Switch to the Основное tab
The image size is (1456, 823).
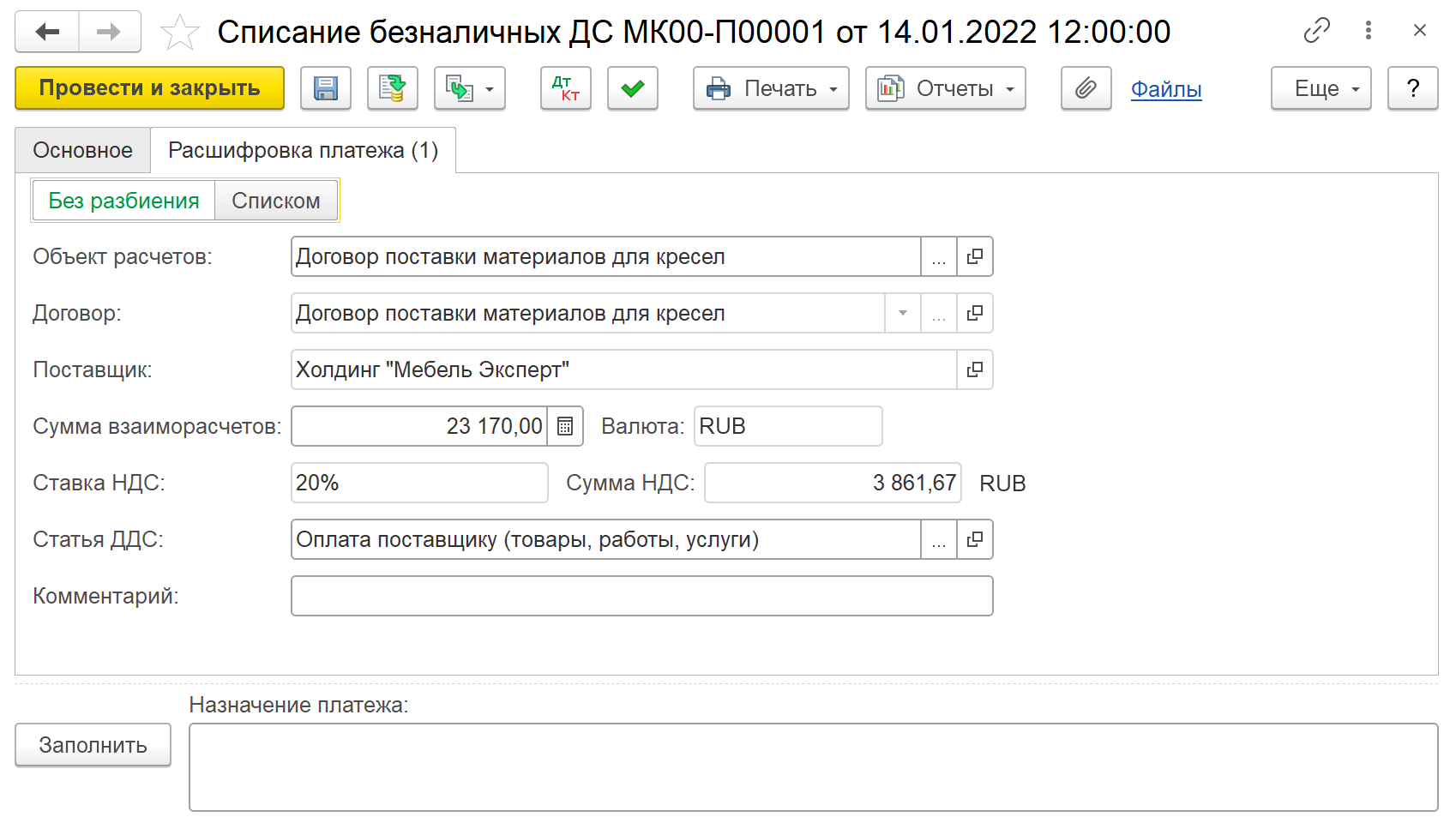82,150
